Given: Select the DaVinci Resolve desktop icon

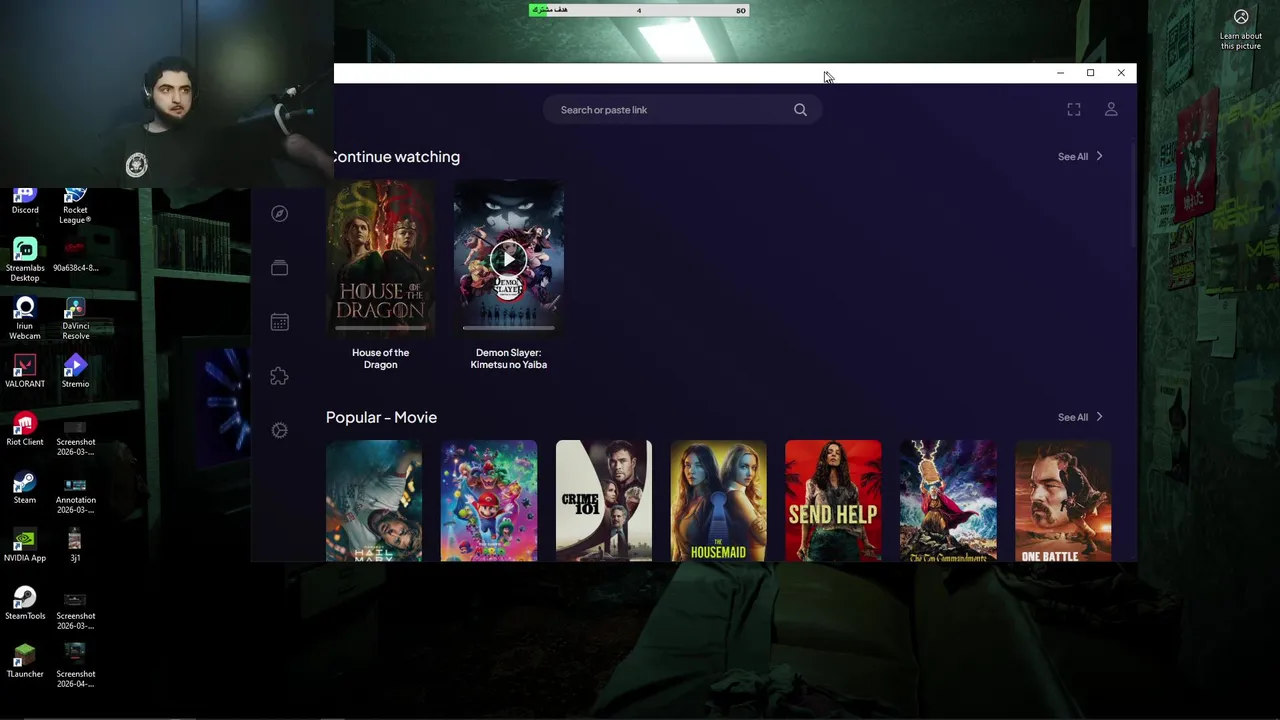Looking at the screenshot, I should click(75, 318).
